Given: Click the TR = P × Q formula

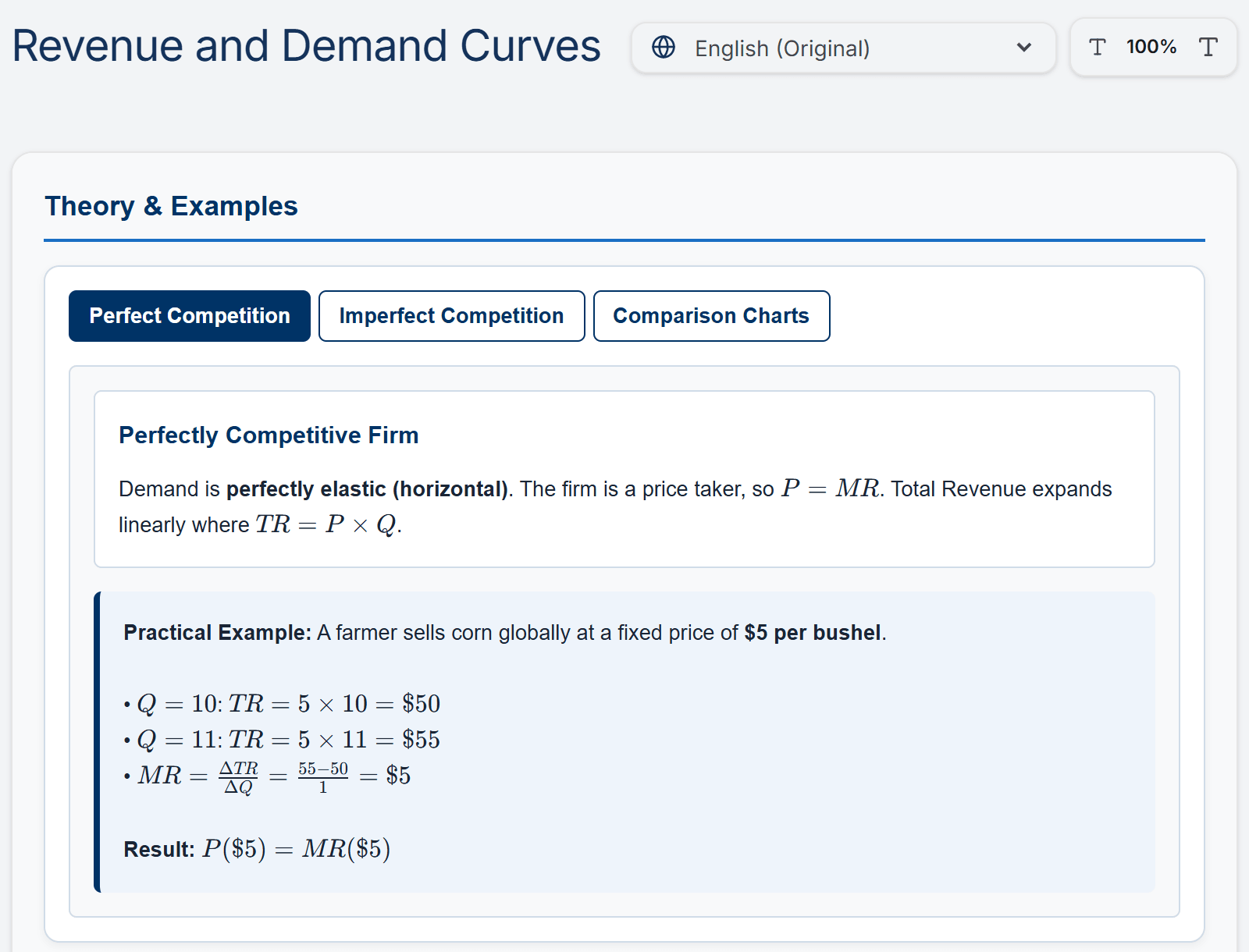Looking at the screenshot, I should (x=326, y=524).
